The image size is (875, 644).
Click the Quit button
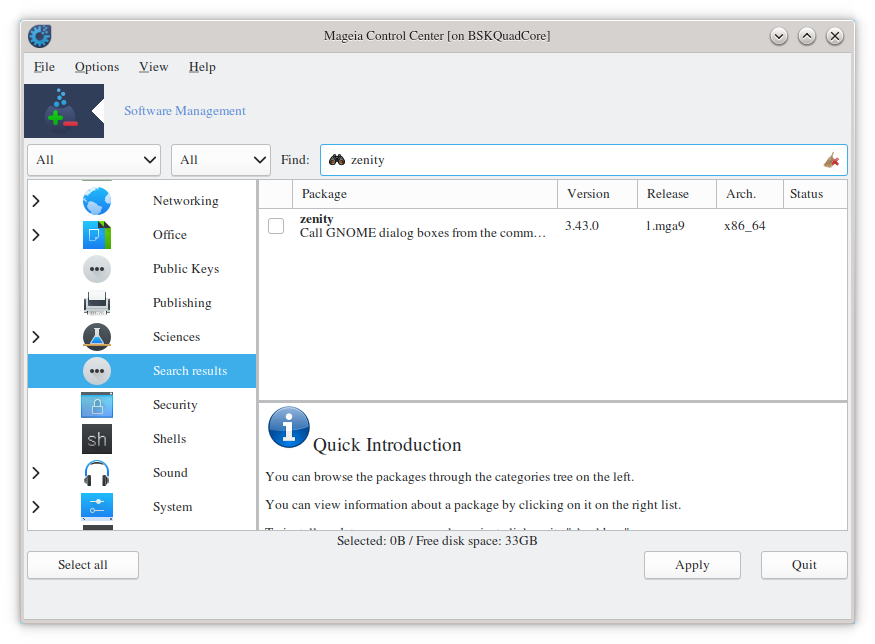804,565
